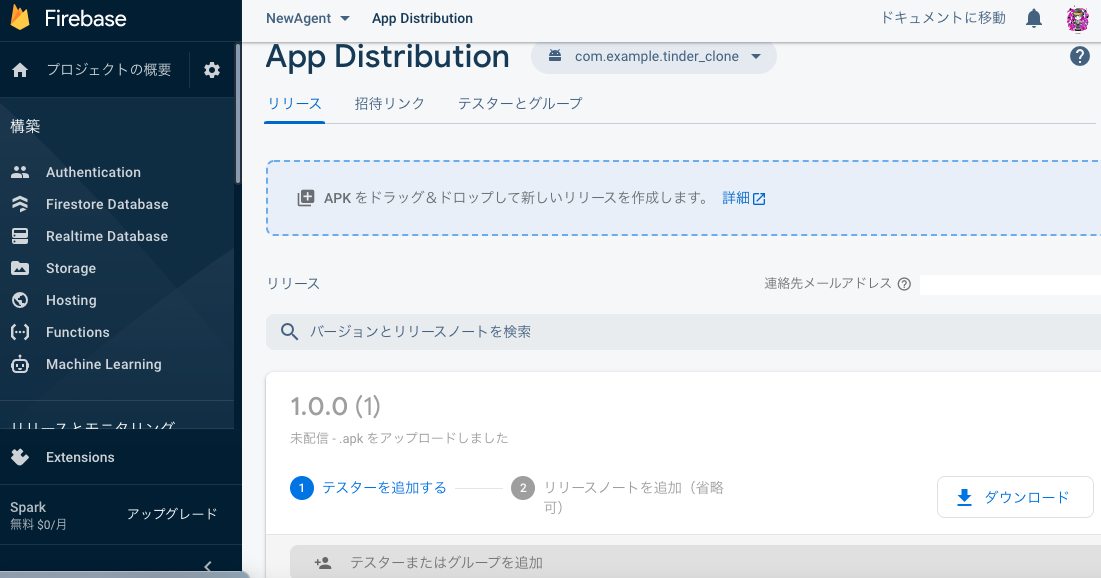The height and width of the screenshot is (578, 1101).
Task: Switch to the 招待リンク tab
Action: click(389, 103)
